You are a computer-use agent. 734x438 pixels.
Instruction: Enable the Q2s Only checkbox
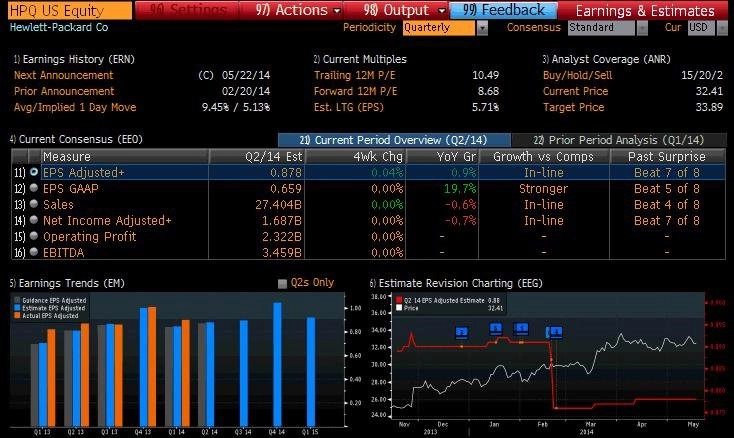(282, 284)
